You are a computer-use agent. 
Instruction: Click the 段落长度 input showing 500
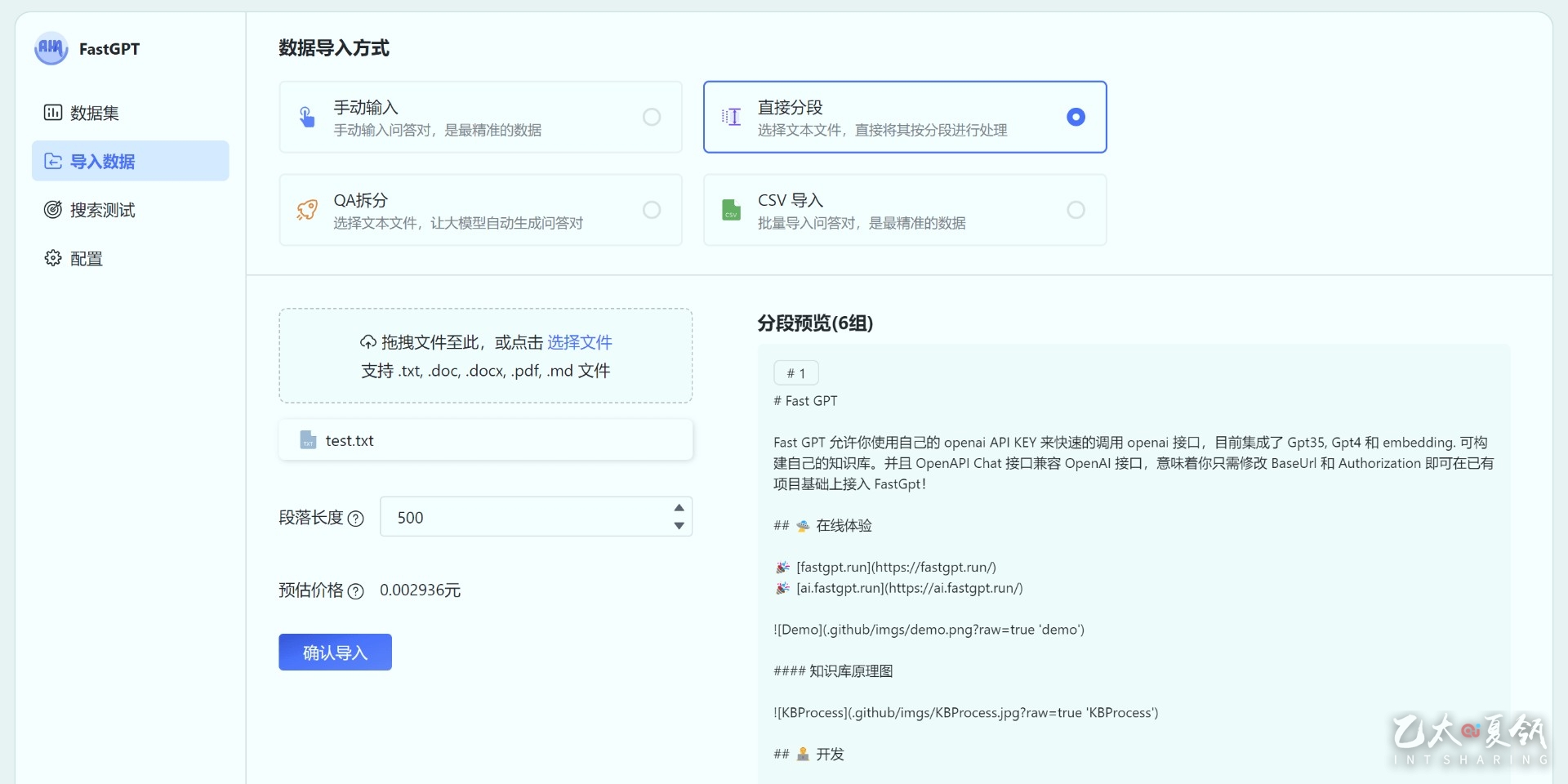pyautogui.click(x=536, y=517)
